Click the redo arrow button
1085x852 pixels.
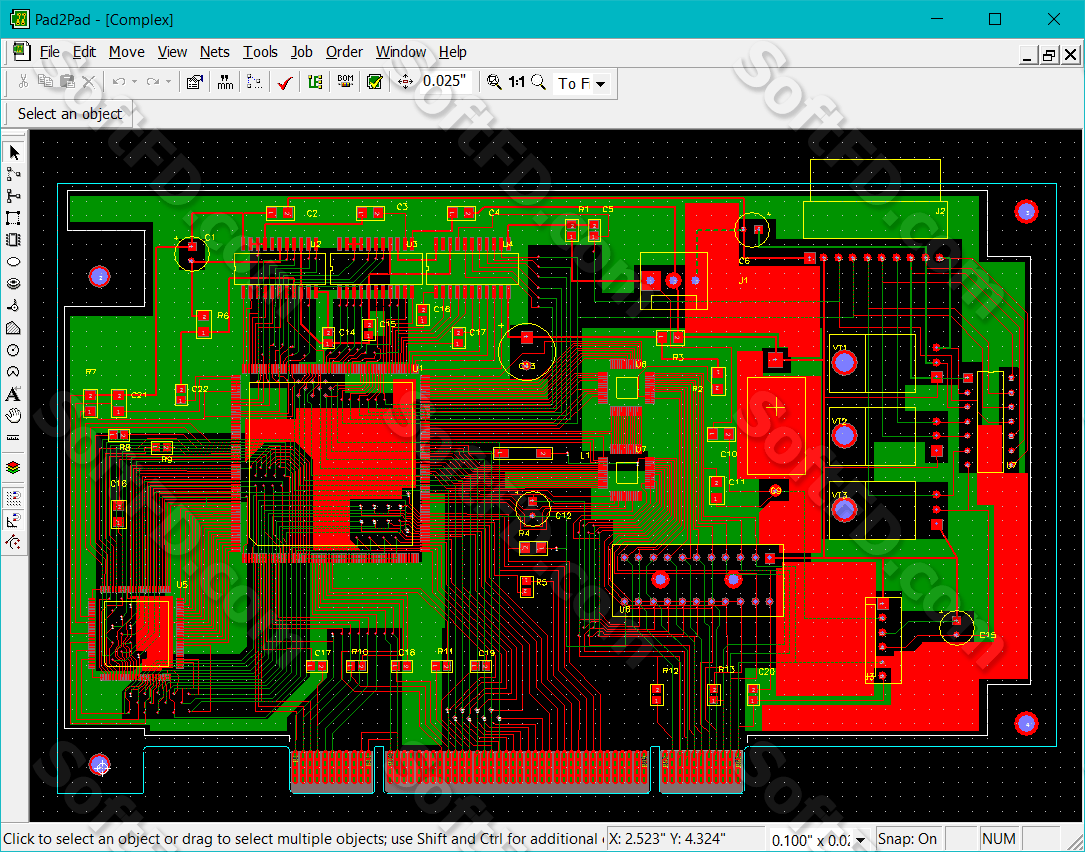153,82
